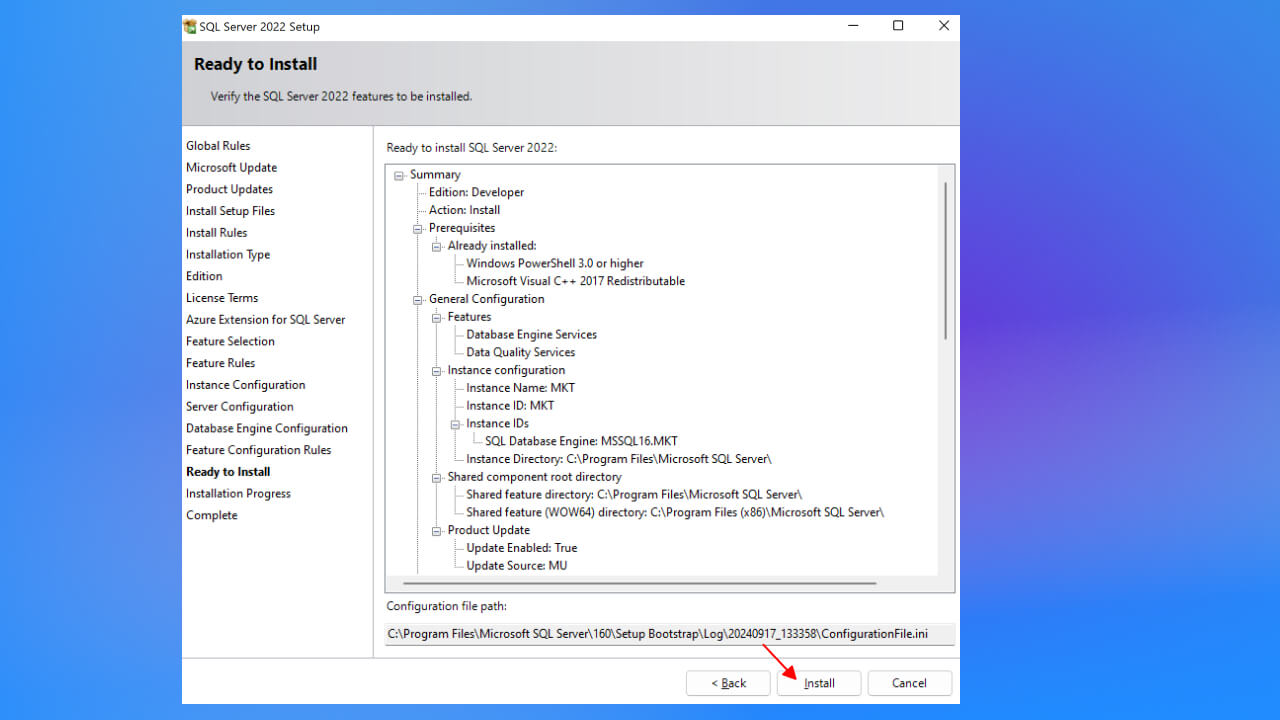Select the Install Rules step
1280x720 pixels.
pos(216,233)
